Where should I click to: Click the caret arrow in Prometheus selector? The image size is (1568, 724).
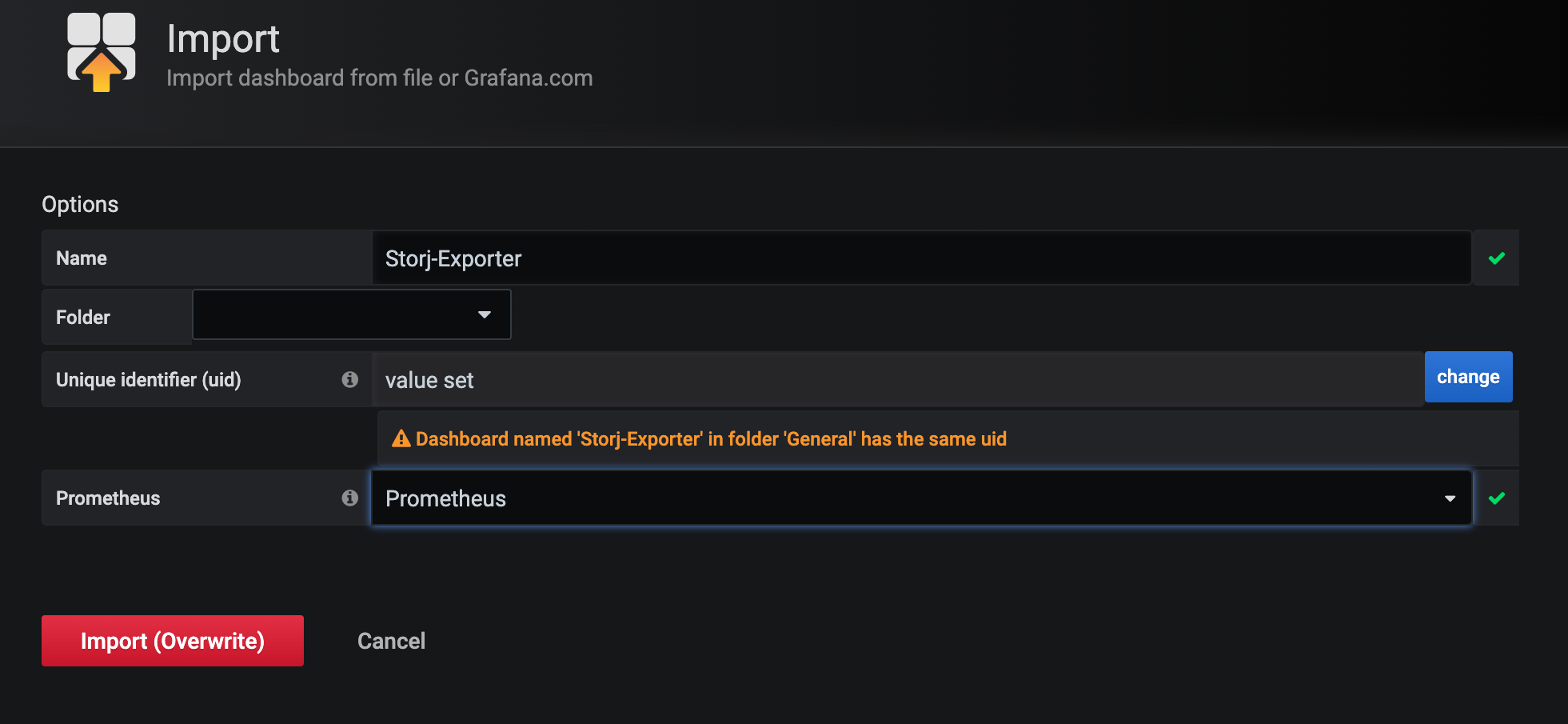click(1450, 498)
